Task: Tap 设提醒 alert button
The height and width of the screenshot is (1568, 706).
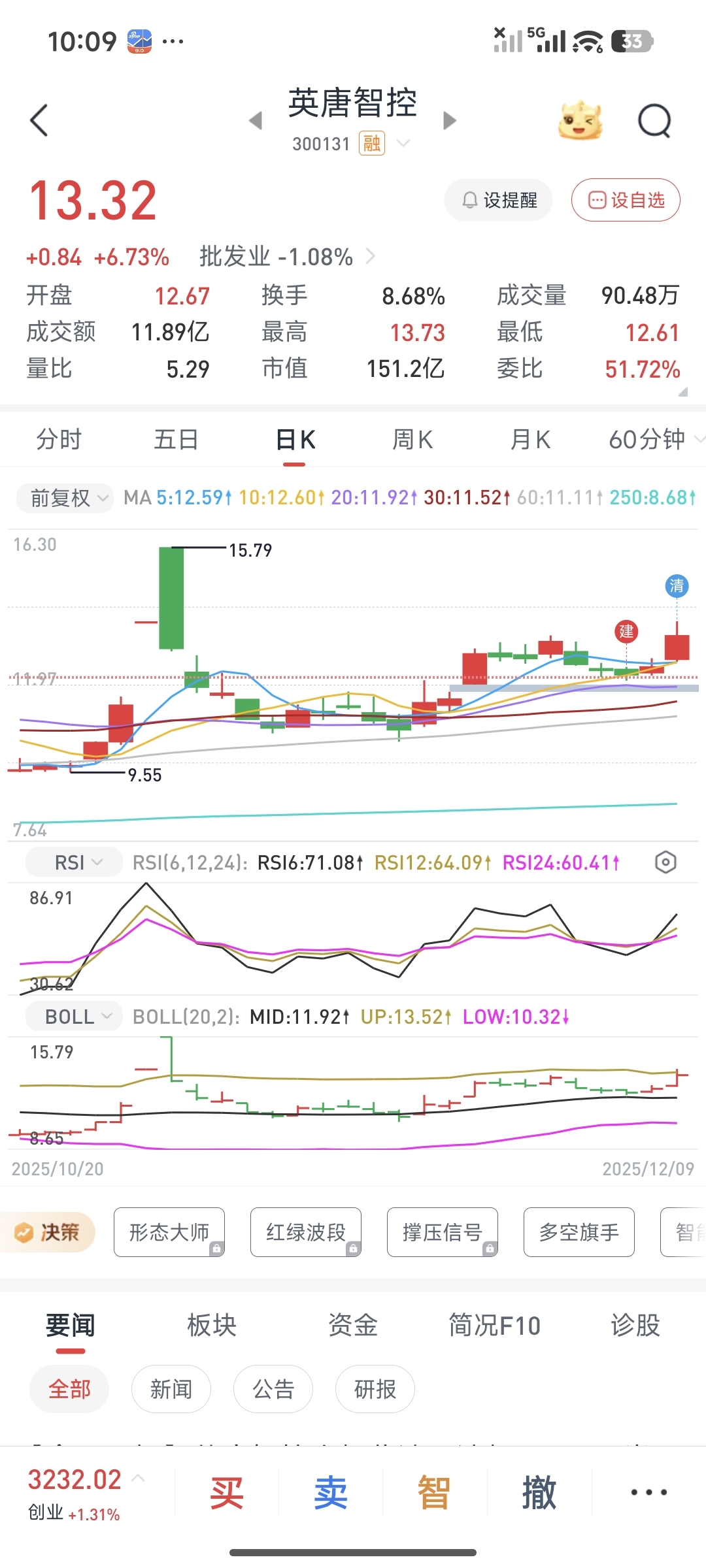Action: tap(499, 200)
